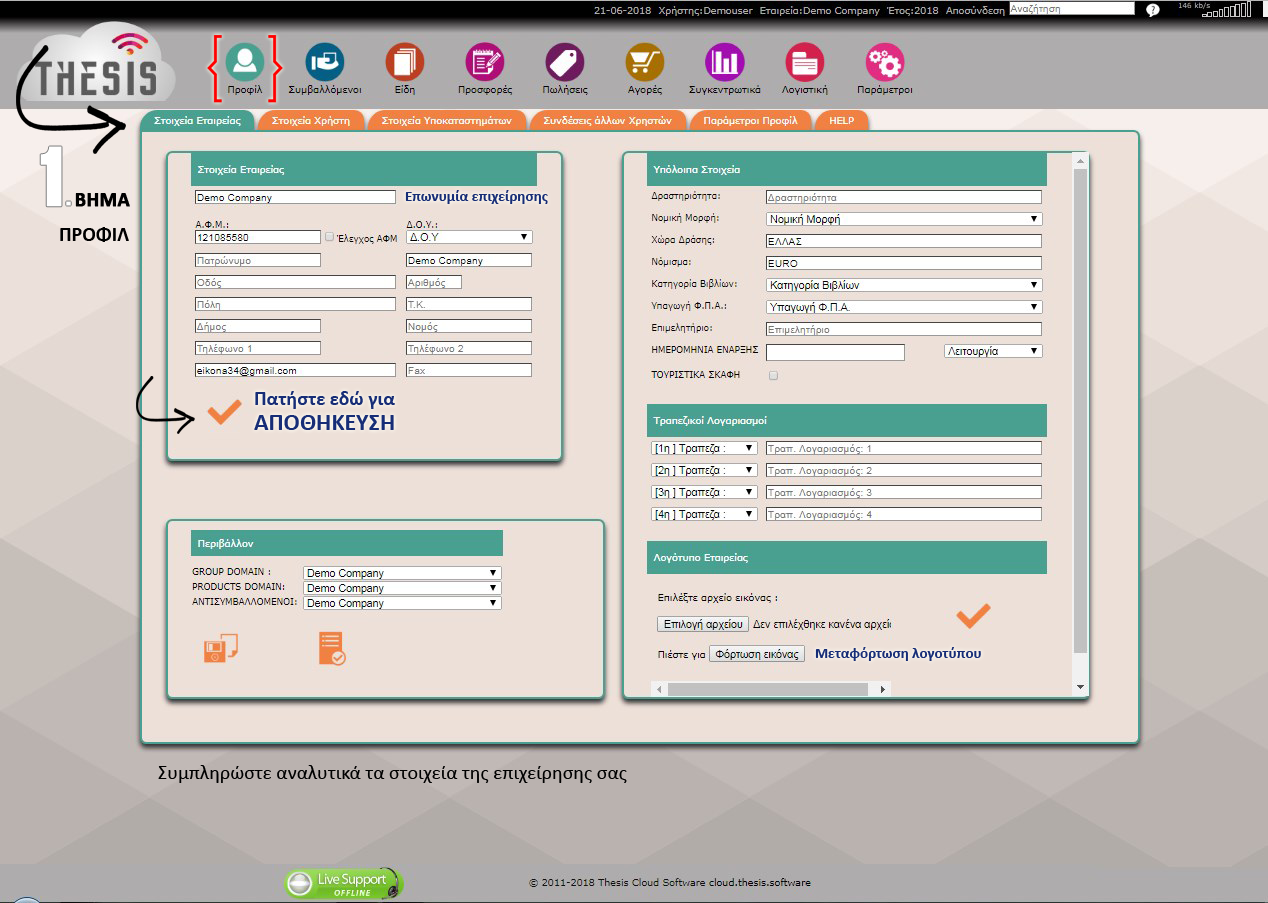This screenshot has height=903, width=1268.
Task: Enable the Έλεγχος ΑΦΜ checkbox
Action: tap(330, 237)
